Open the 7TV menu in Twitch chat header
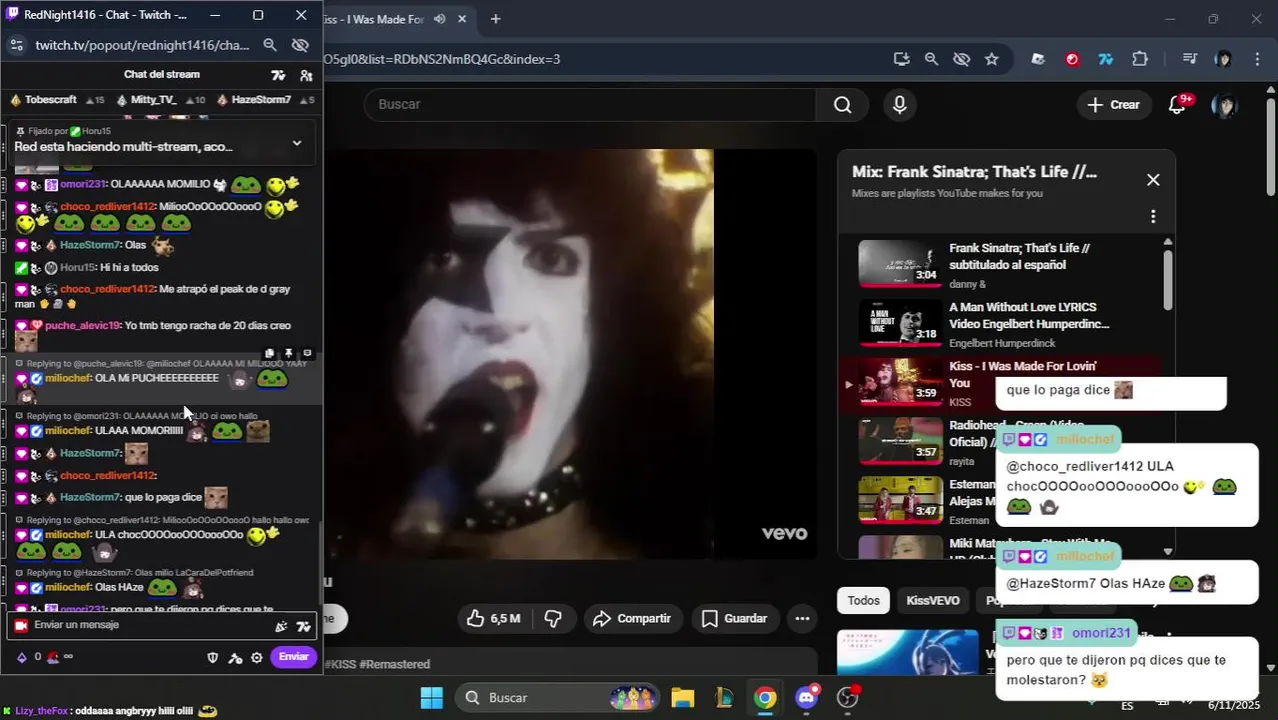The height and width of the screenshot is (720, 1278). coord(278,75)
